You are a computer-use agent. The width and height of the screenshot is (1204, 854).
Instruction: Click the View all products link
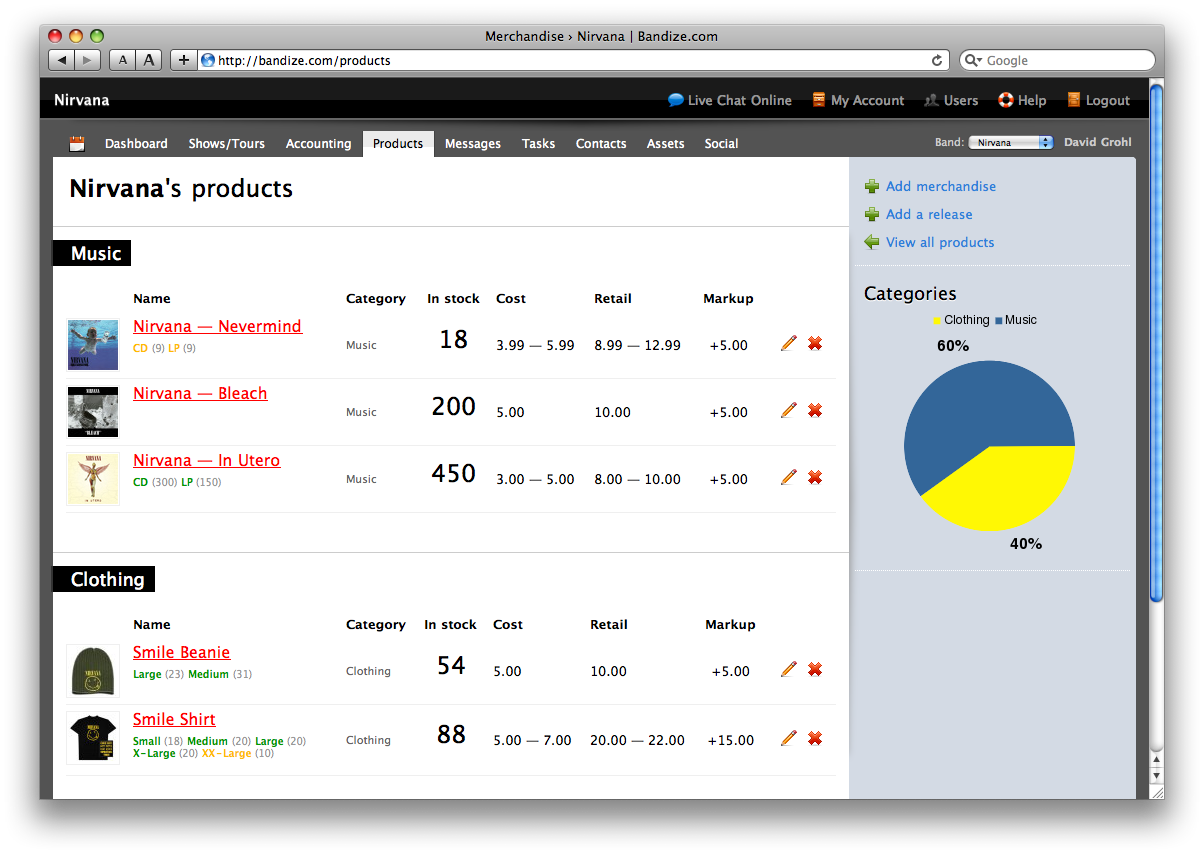point(940,242)
